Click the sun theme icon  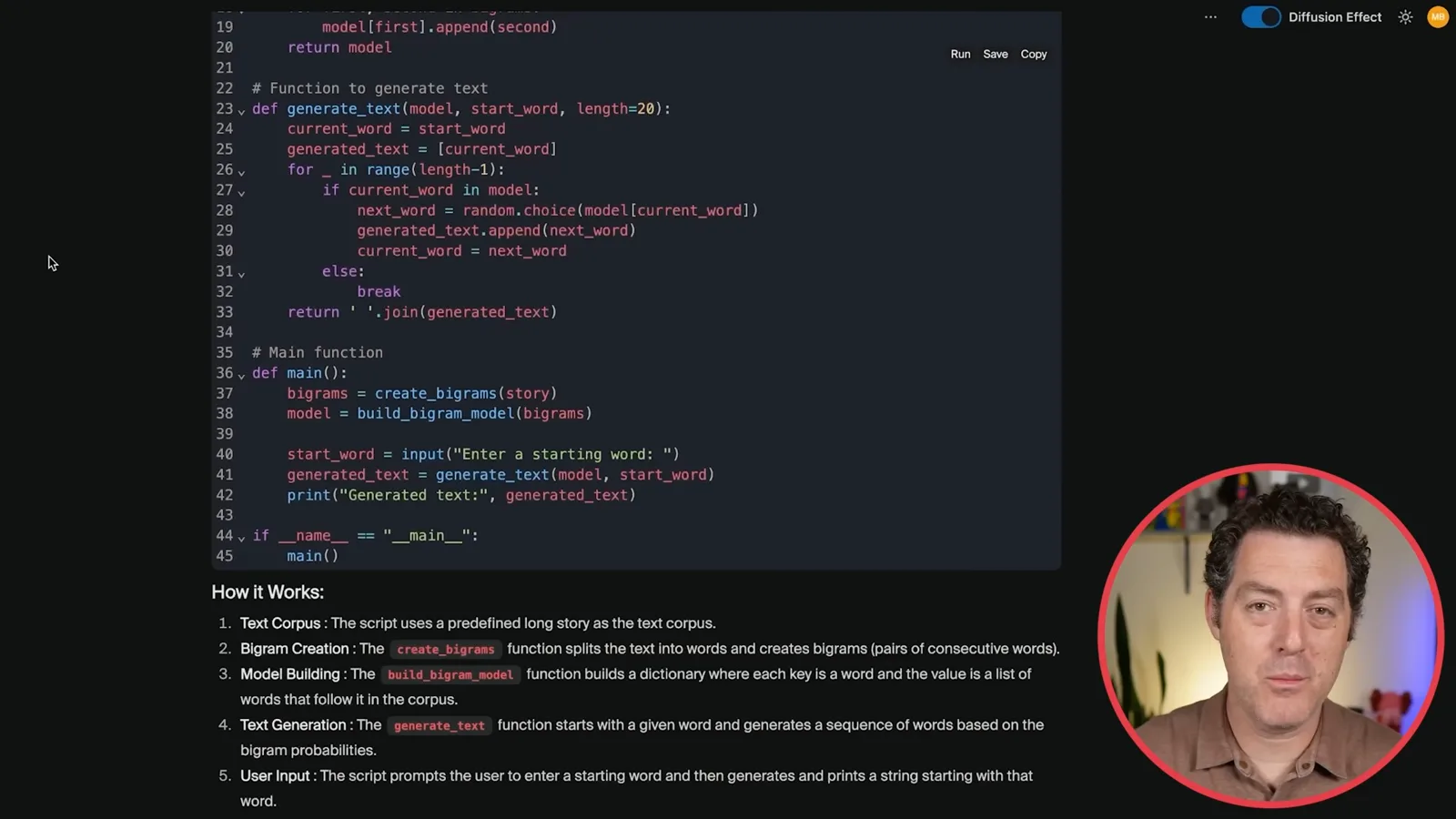point(1405,17)
